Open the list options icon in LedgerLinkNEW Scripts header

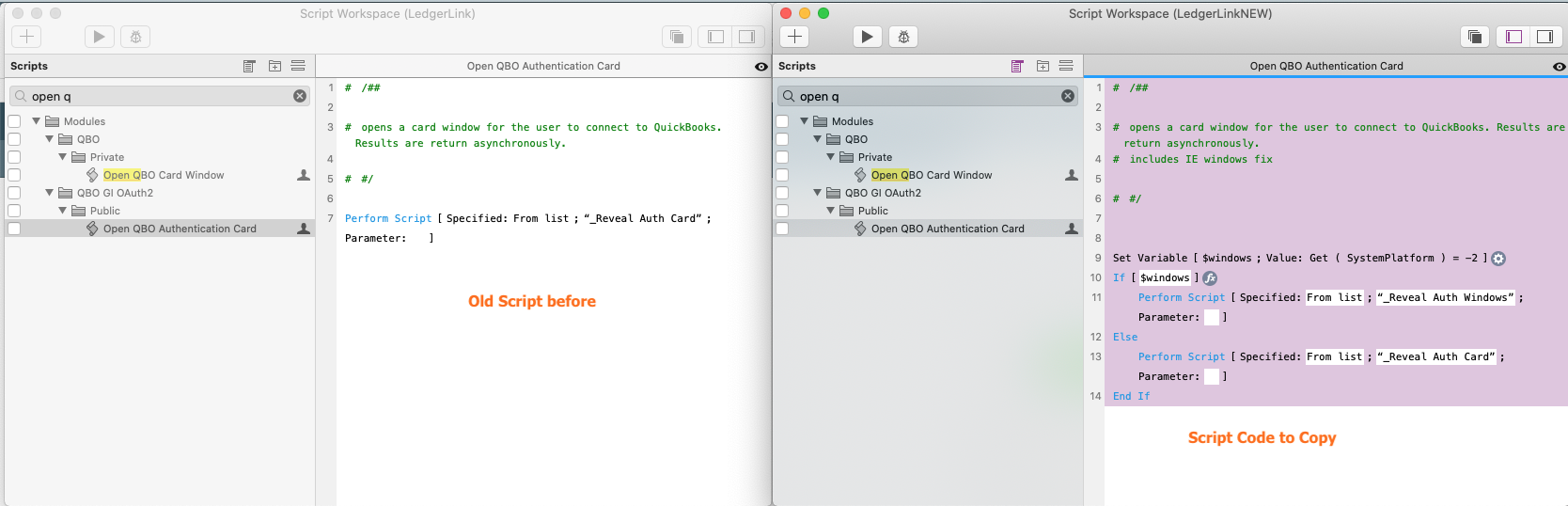pyautogui.click(x=1066, y=66)
